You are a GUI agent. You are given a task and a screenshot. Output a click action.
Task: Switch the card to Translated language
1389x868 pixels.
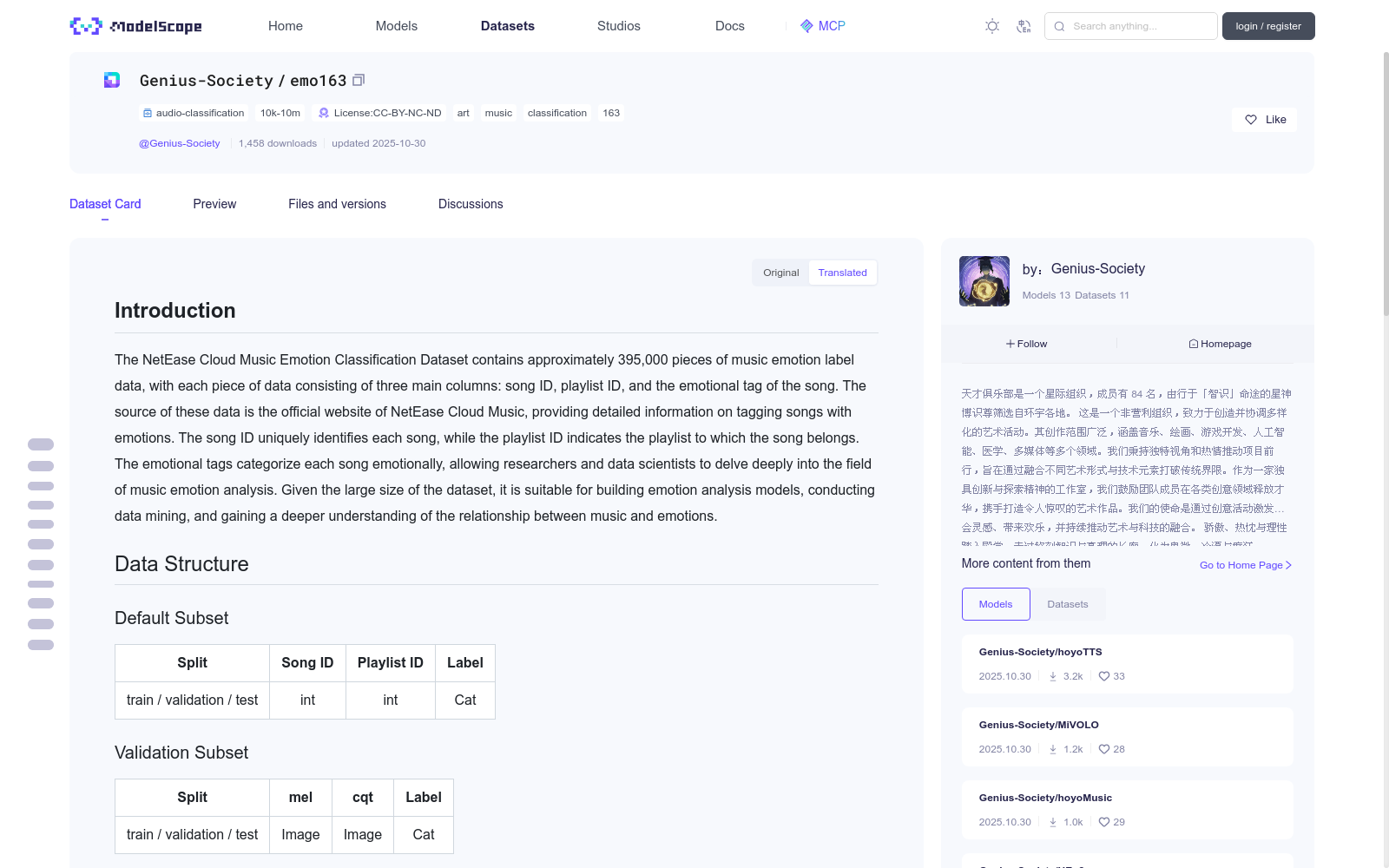tap(842, 273)
